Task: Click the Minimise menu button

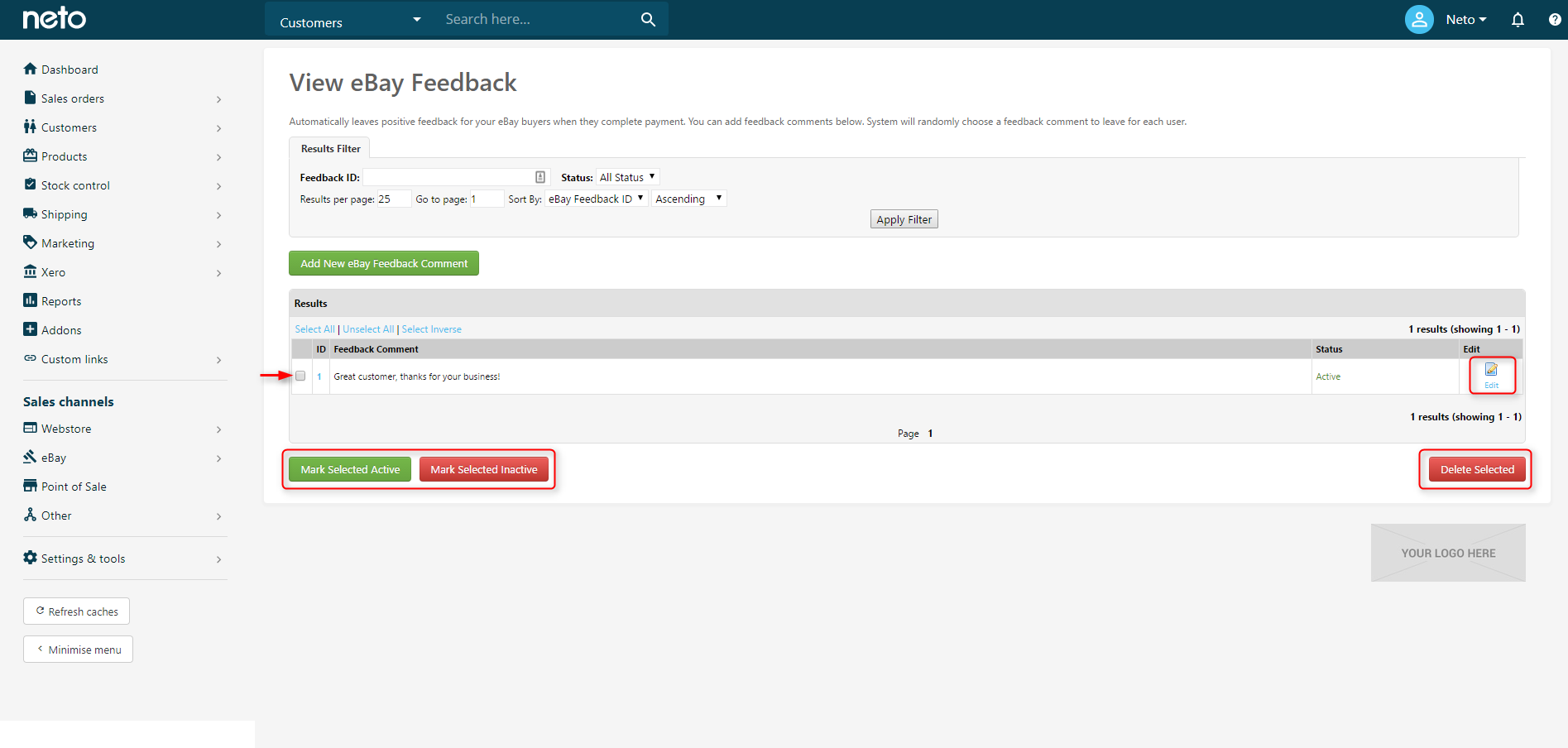Action: click(x=78, y=650)
